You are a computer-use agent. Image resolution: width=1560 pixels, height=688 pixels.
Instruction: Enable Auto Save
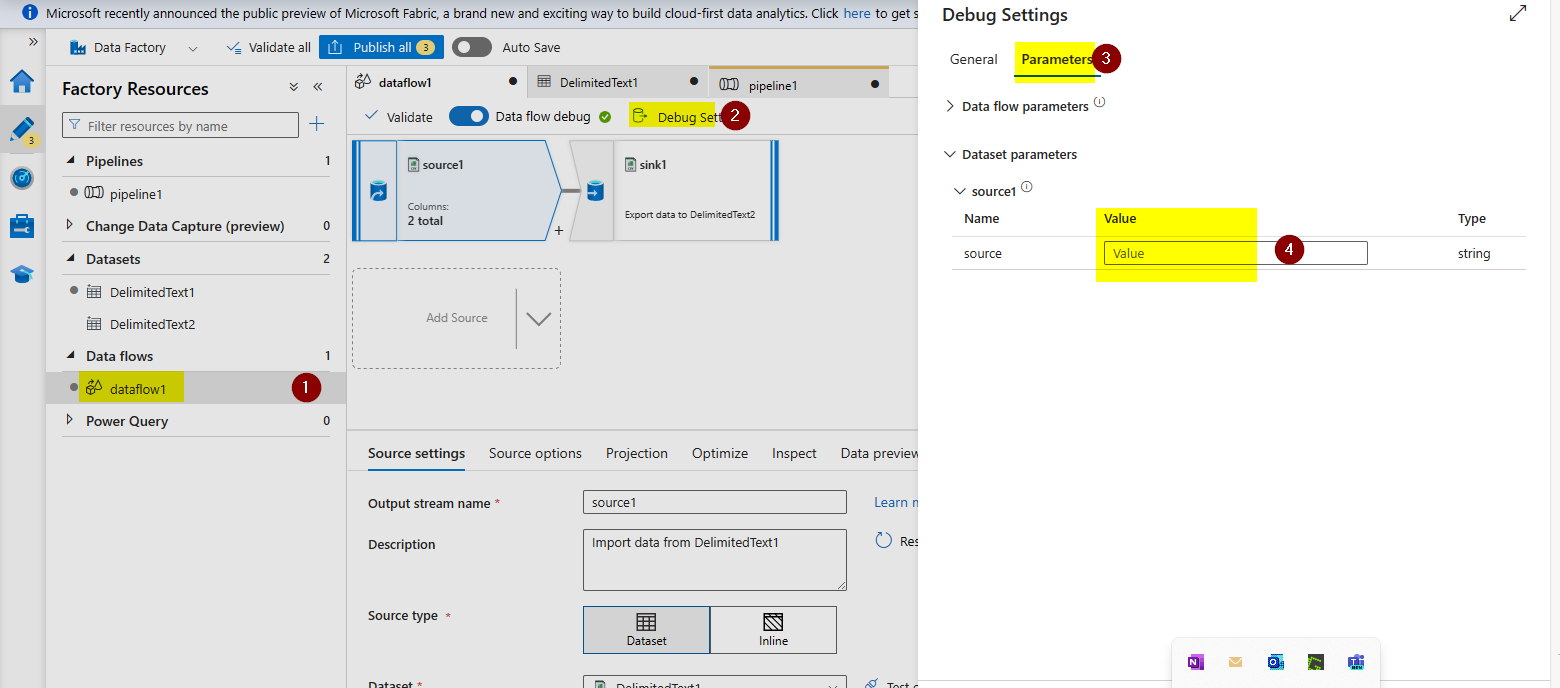[471, 46]
